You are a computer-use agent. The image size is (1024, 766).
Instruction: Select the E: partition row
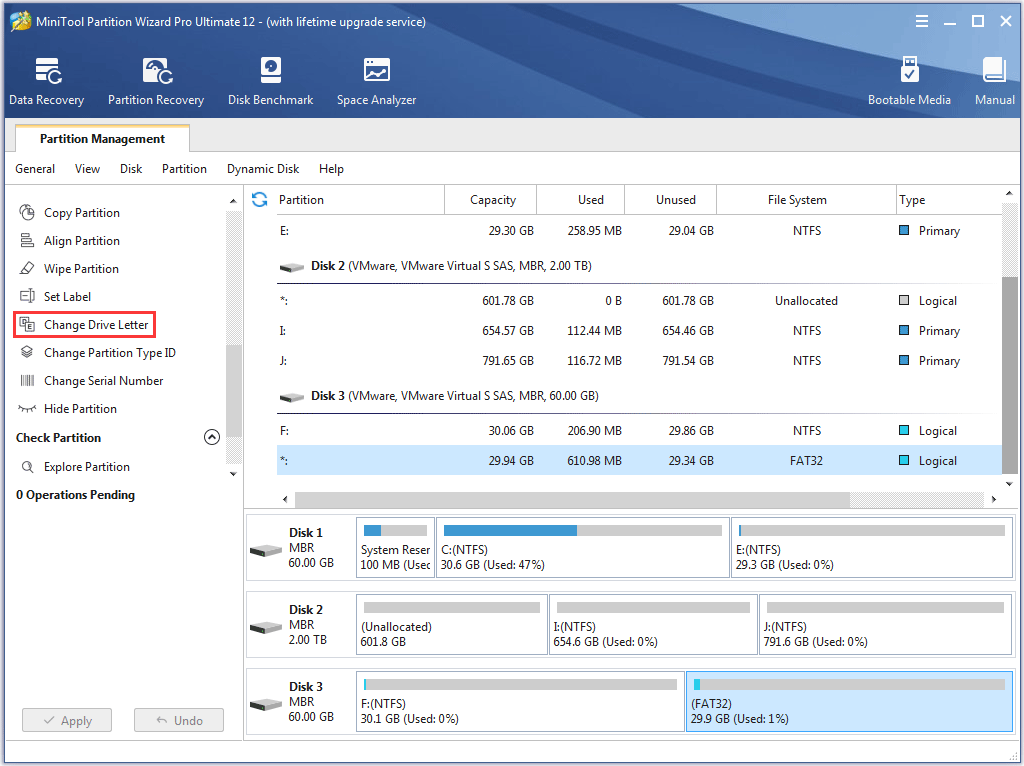[x=639, y=231]
